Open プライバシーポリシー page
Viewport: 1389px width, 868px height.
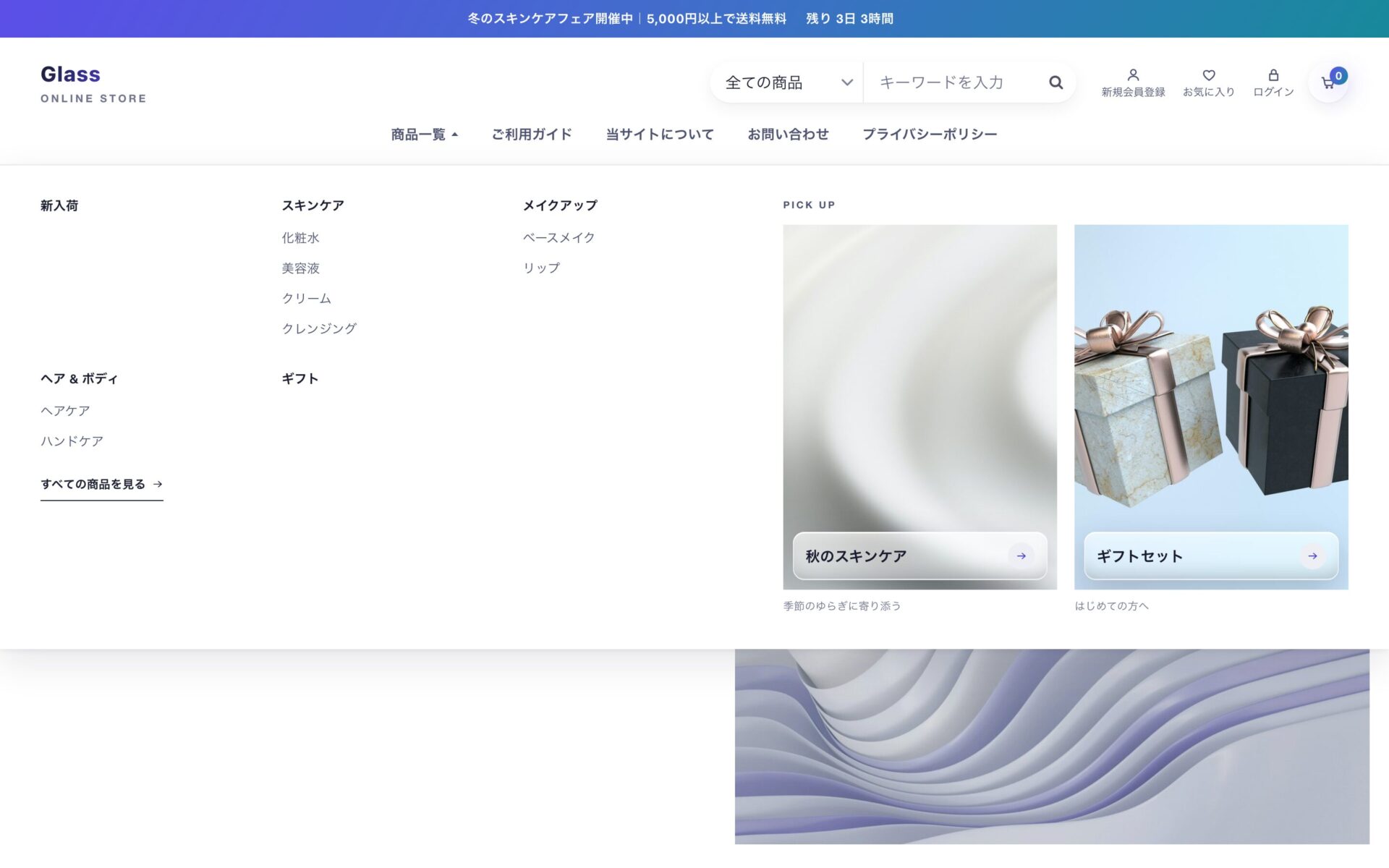coord(930,135)
